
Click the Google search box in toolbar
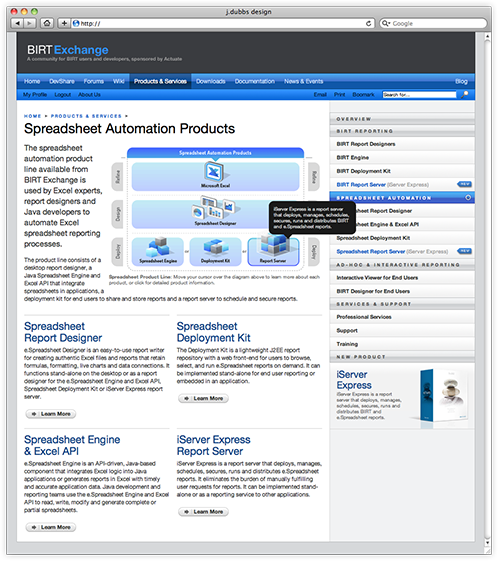(433, 23)
